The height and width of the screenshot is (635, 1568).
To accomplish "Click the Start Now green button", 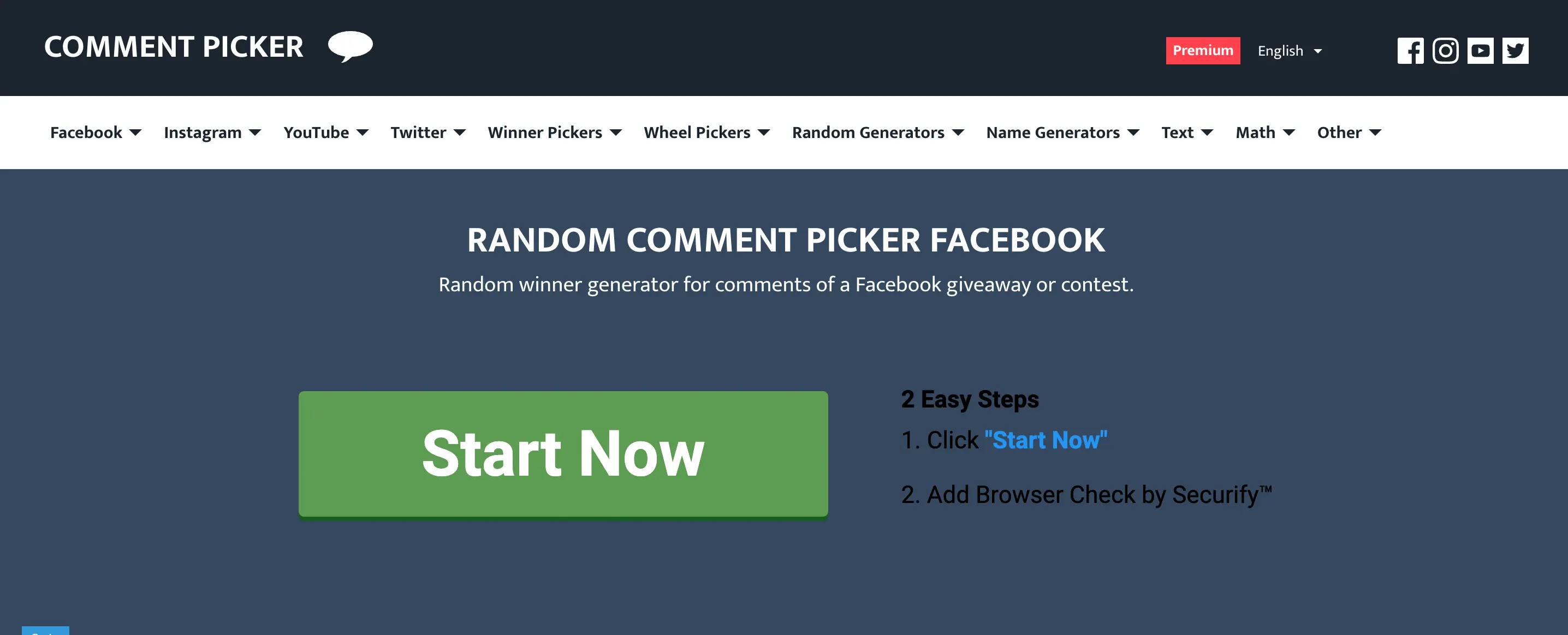I will coord(563,453).
